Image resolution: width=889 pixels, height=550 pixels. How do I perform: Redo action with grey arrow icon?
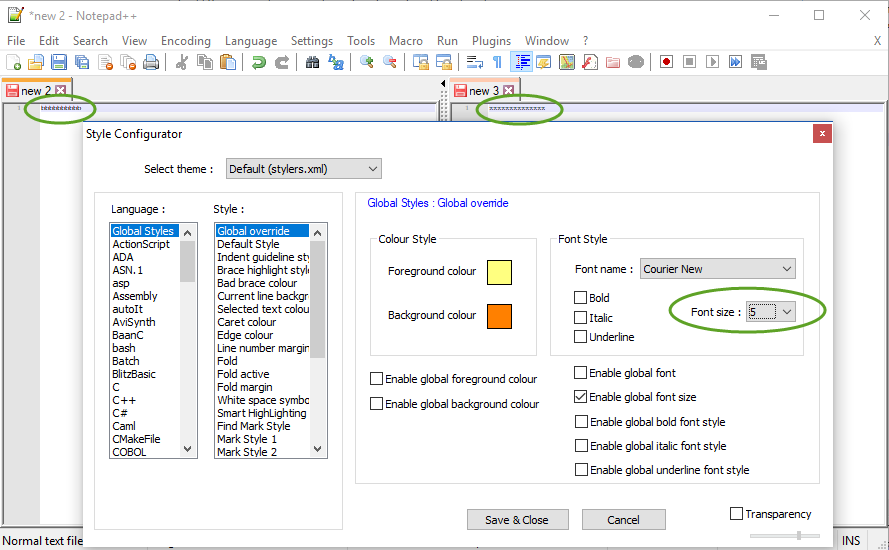[282, 62]
